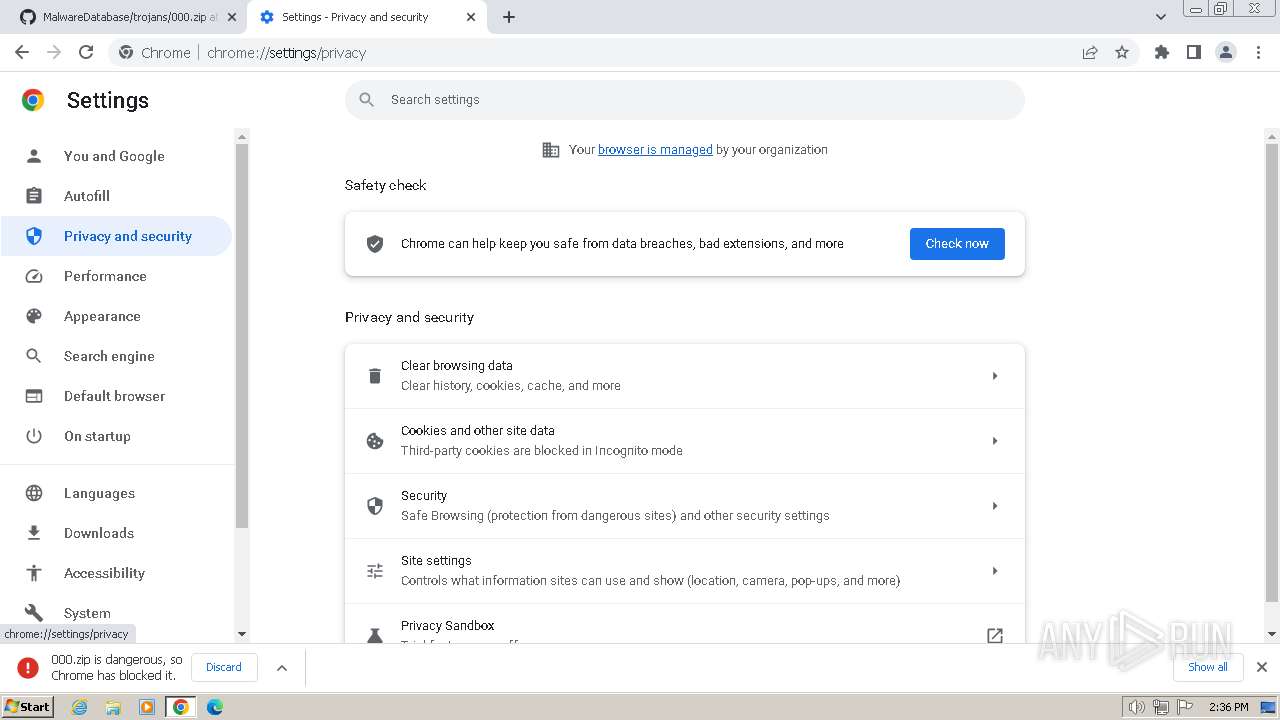Screen dimensions: 1280x720
Task: Open Cookies and other site data
Action: [685, 441]
